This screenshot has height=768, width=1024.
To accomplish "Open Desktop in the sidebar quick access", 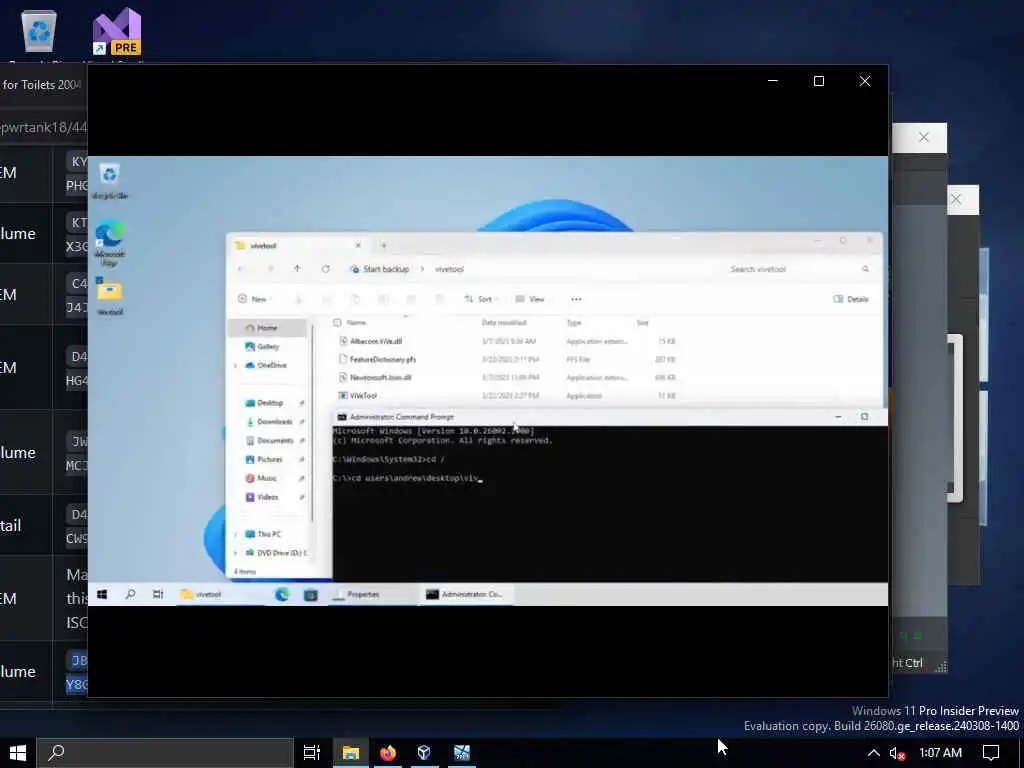I will pos(270,403).
